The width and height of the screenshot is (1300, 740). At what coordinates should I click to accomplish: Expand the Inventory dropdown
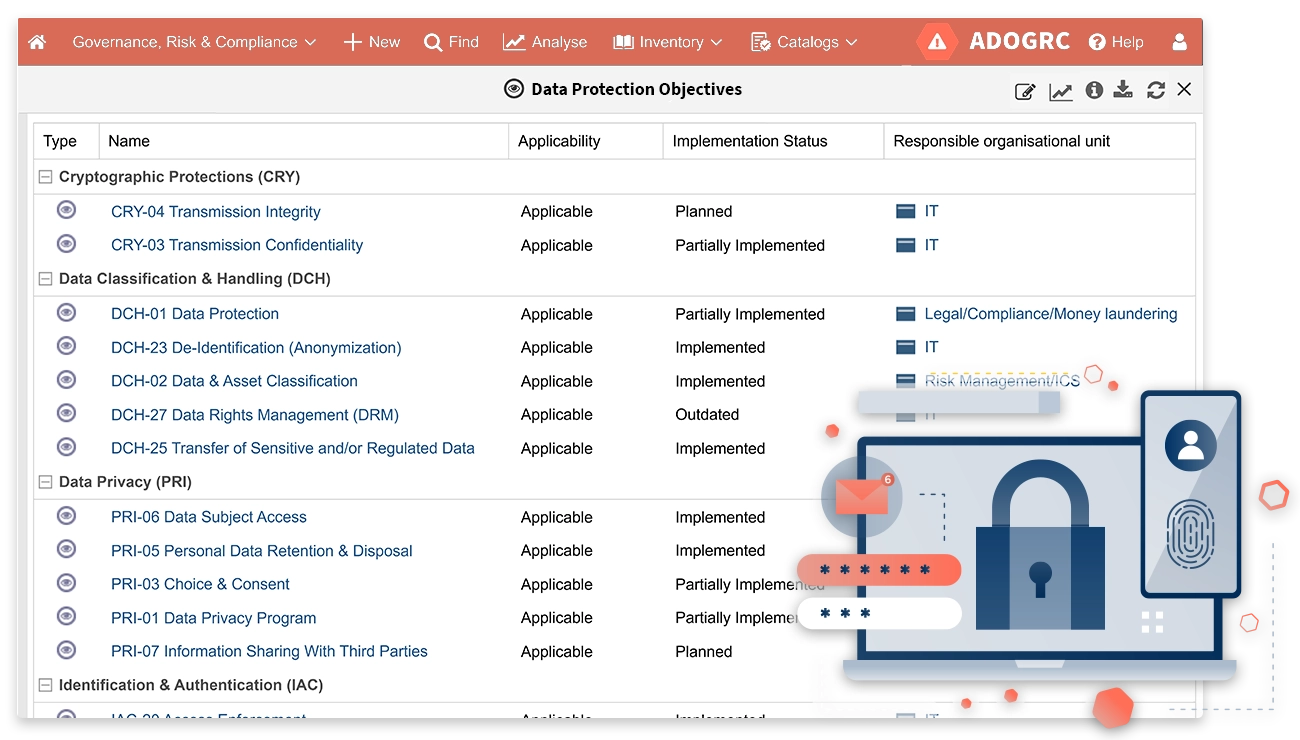pos(667,42)
